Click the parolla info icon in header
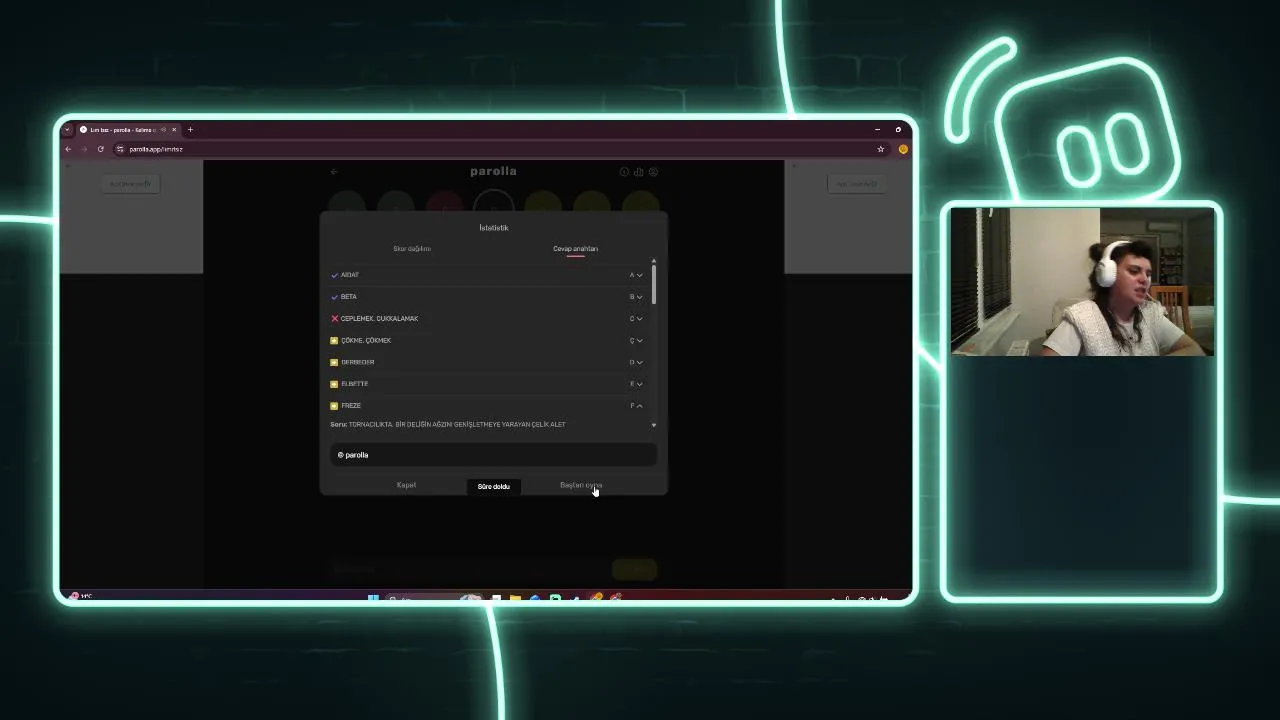The width and height of the screenshot is (1280, 720). (624, 172)
